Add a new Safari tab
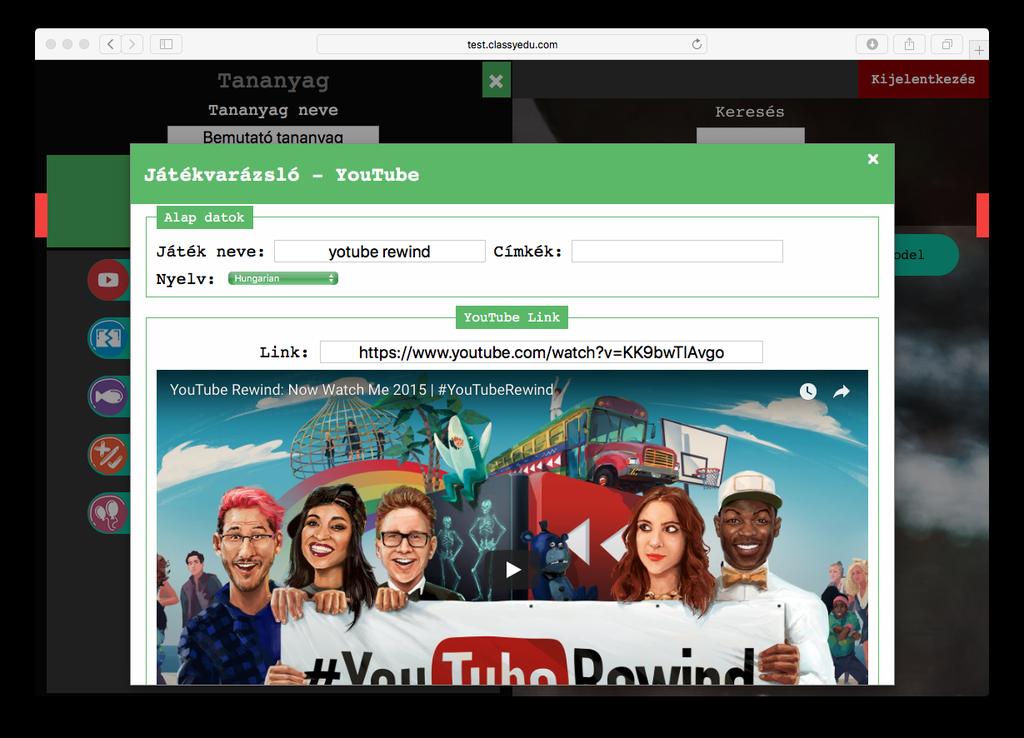The height and width of the screenshot is (738, 1024). click(979, 50)
